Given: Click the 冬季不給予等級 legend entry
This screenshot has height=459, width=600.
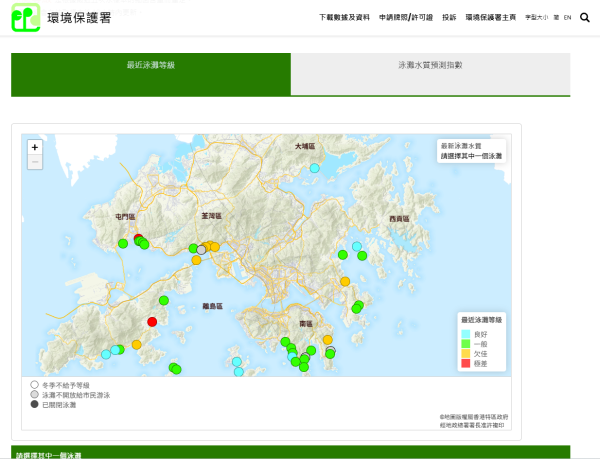Looking at the screenshot, I should 60,385.
